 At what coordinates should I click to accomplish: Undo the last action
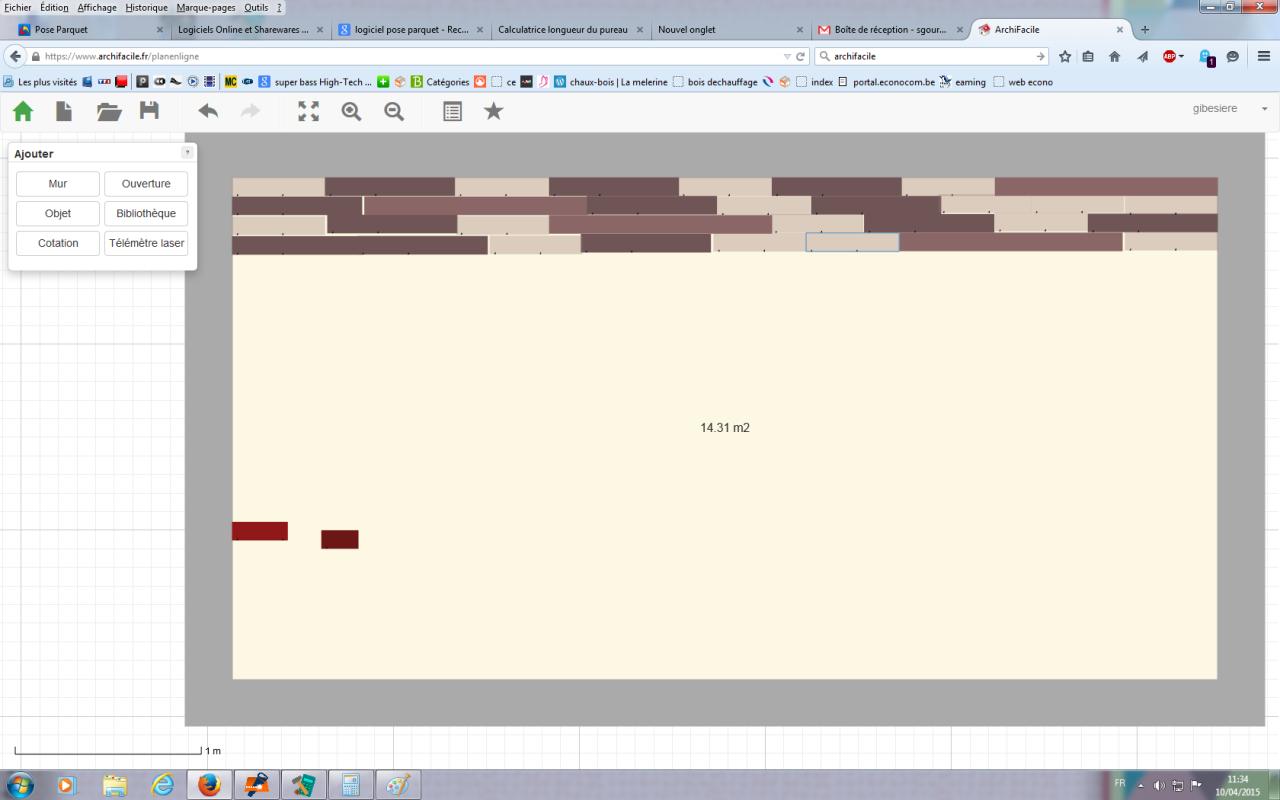[x=208, y=111]
